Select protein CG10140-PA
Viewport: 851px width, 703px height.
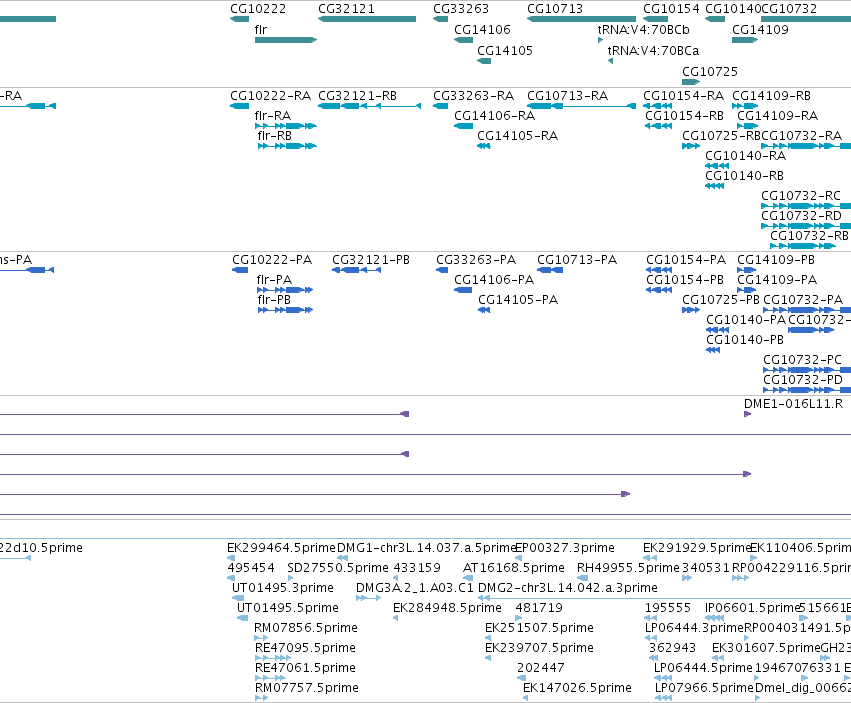[x=717, y=330]
